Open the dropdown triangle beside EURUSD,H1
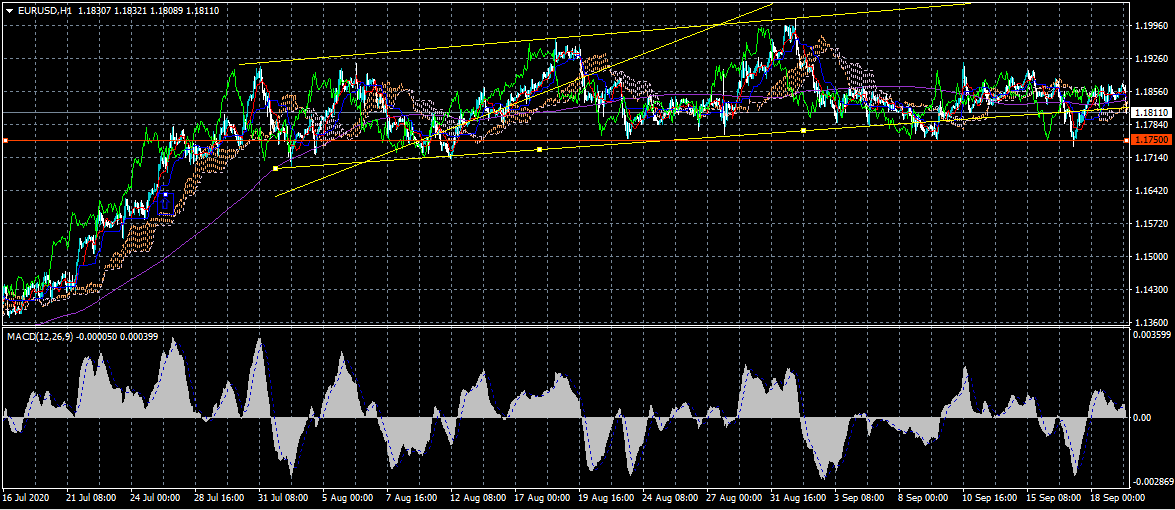Viewport: 1175px width, 510px height. click(x=9, y=9)
